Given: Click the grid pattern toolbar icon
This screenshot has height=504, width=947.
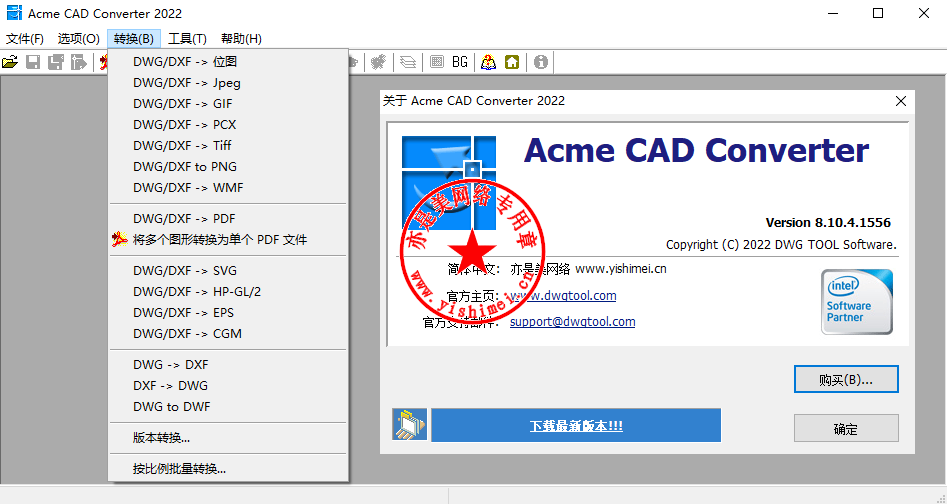Looking at the screenshot, I should 437,62.
